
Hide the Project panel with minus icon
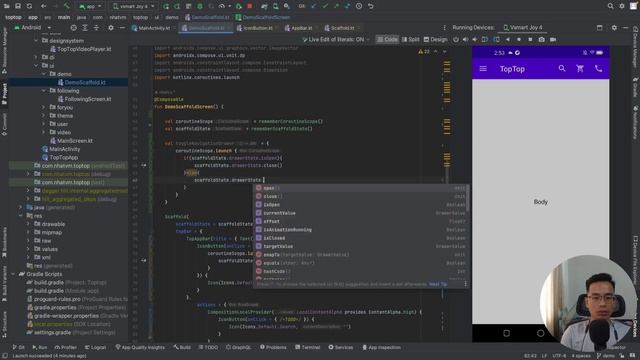[122, 28]
